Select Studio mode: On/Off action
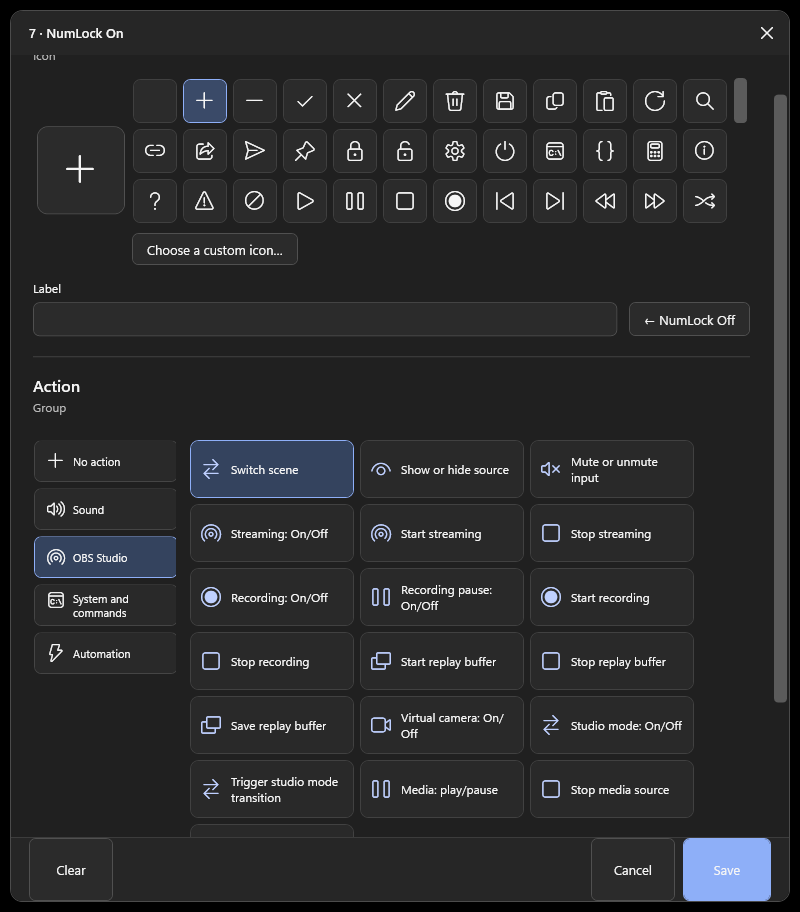This screenshot has width=800, height=912. pyautogui.click(x=611, y=725)
